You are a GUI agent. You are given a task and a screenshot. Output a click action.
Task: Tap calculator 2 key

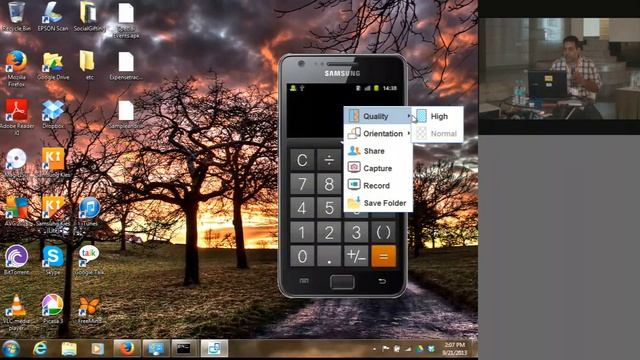click(x=329, y=232)
